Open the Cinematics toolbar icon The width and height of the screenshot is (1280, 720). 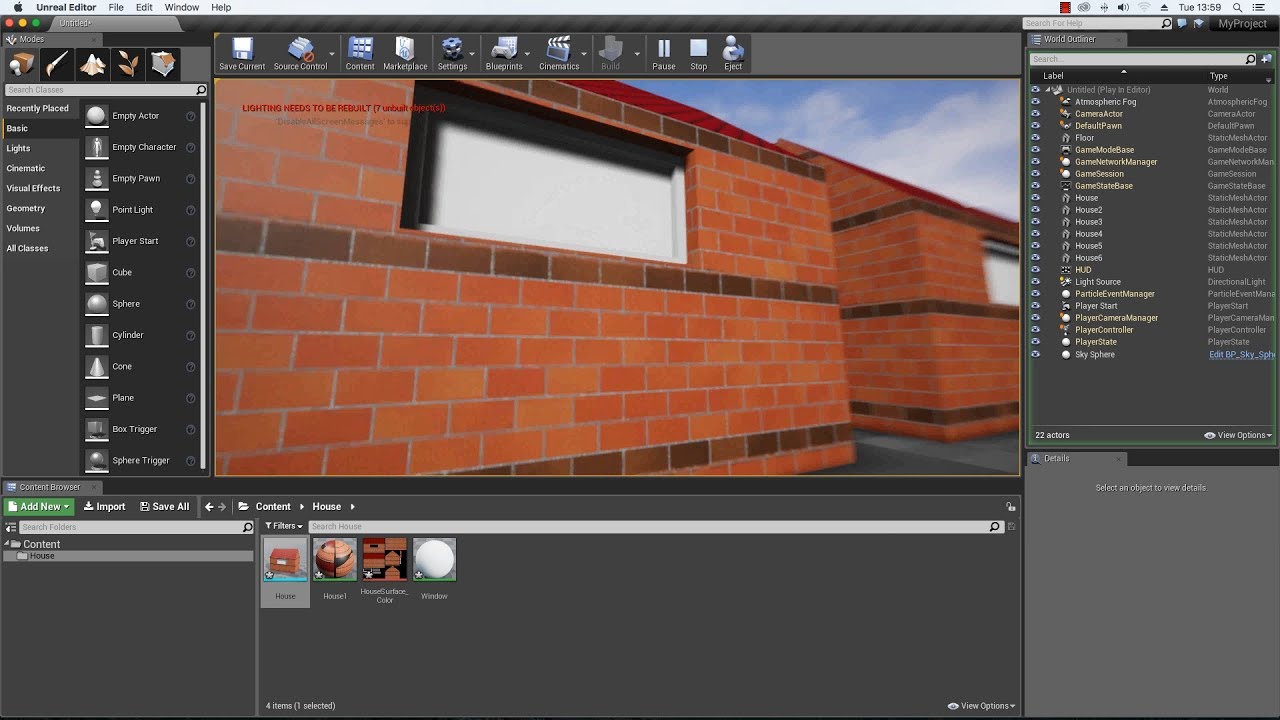[x=559, y=48]
